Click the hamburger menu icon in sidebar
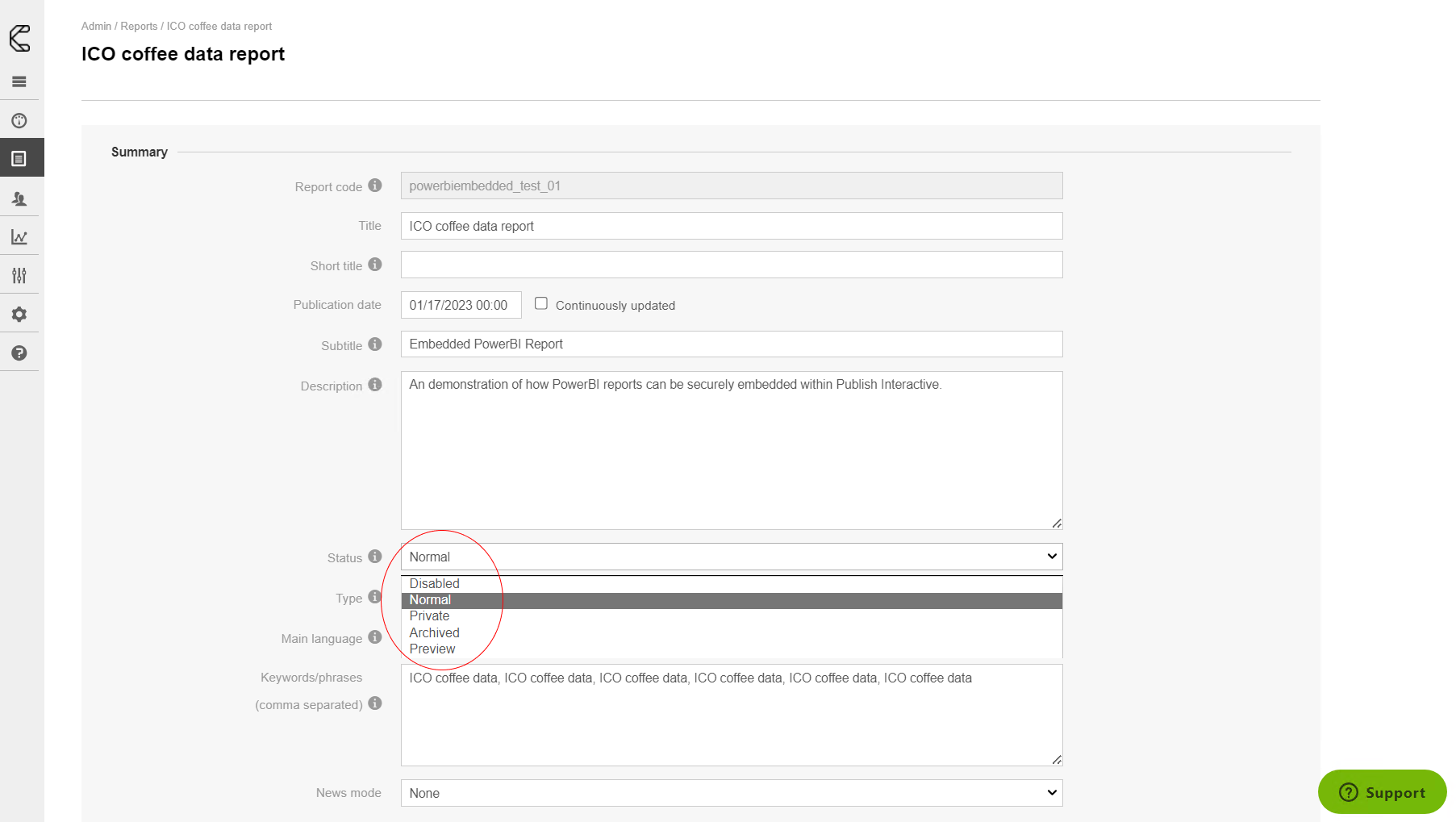 click(19, 81)
